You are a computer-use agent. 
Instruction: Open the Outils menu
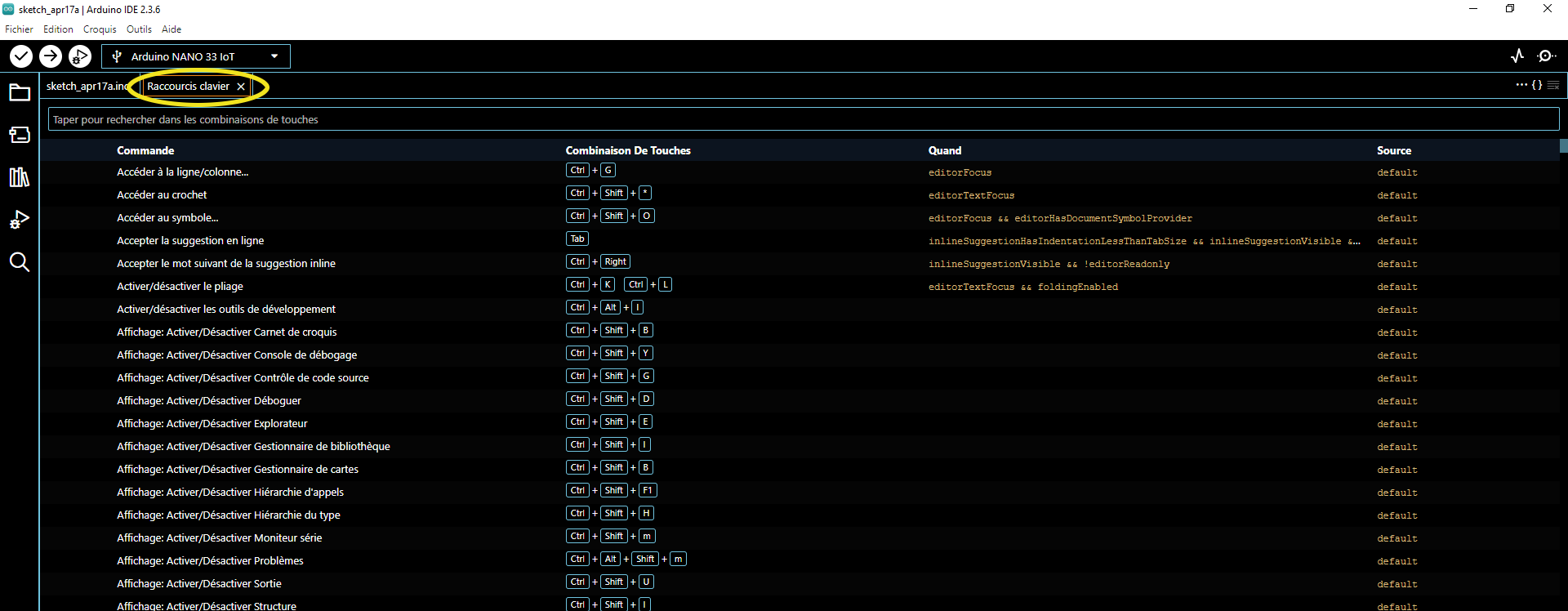[139, 29]
